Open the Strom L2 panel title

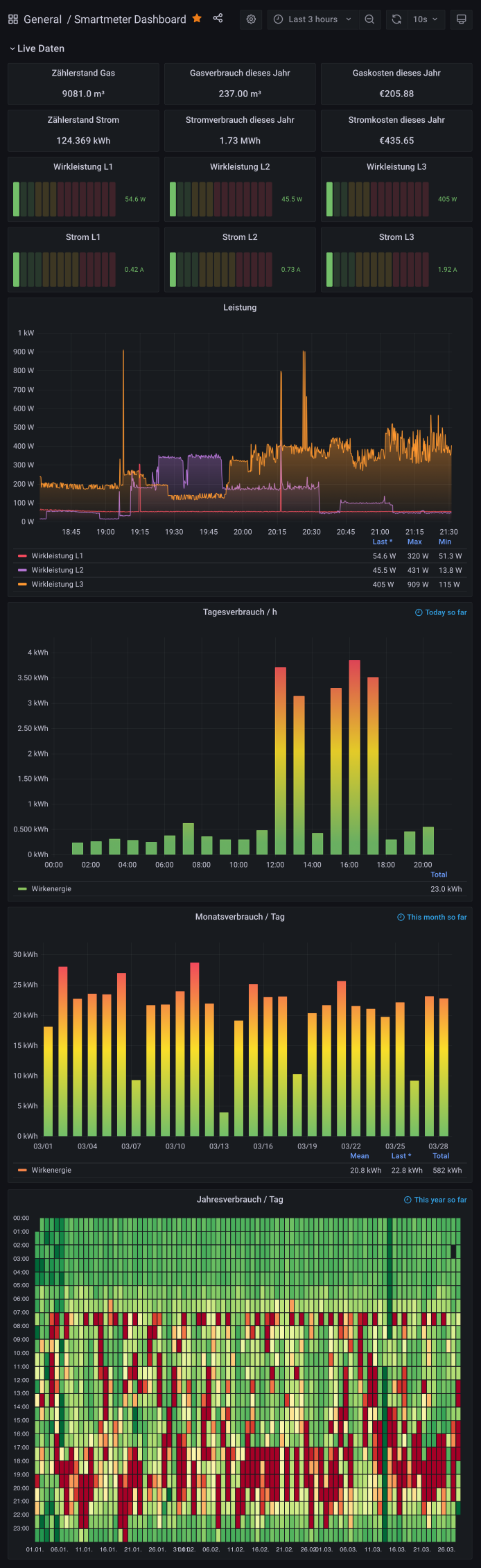coord(240,237)
